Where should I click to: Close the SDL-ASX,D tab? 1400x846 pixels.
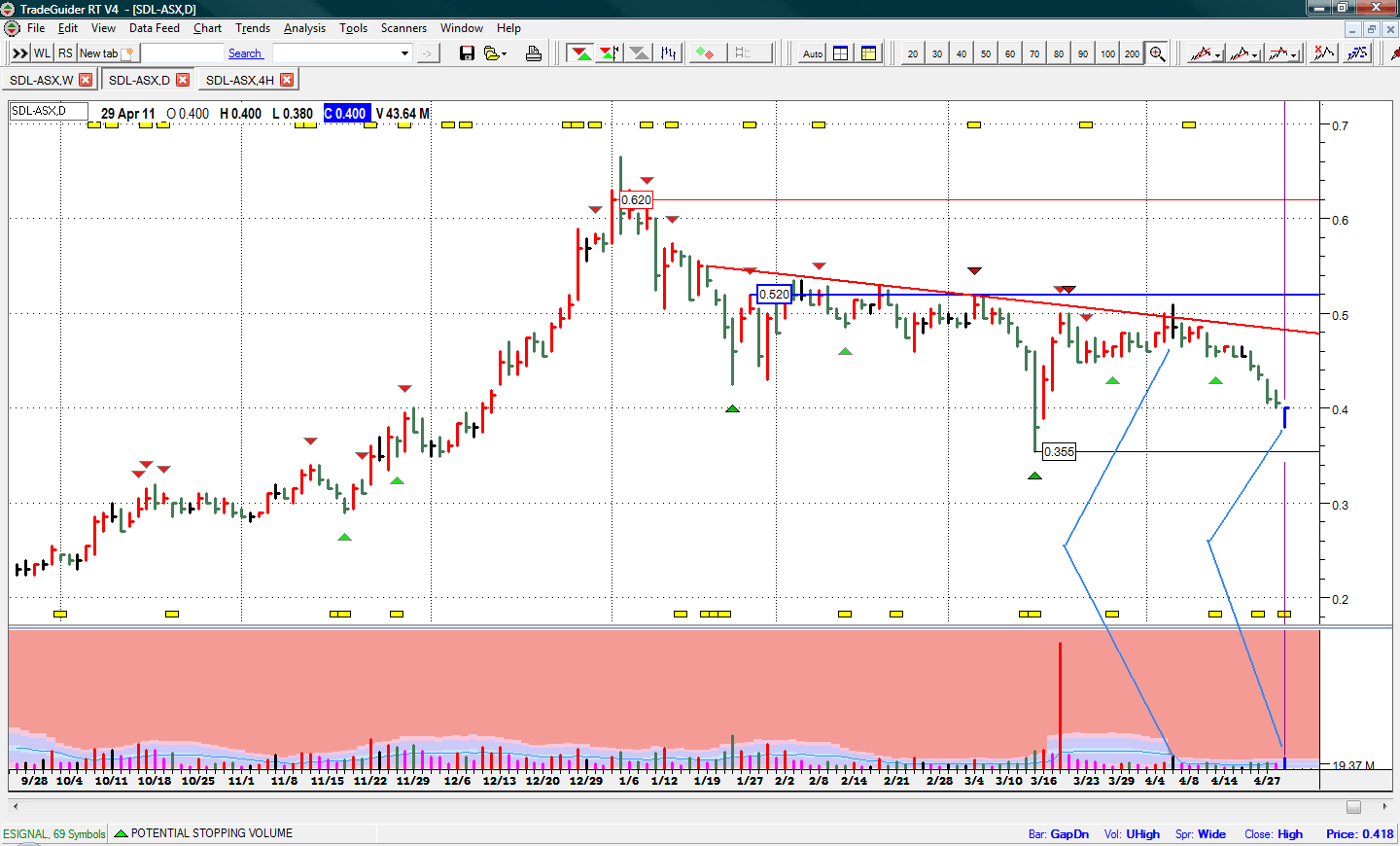(183, 80)
